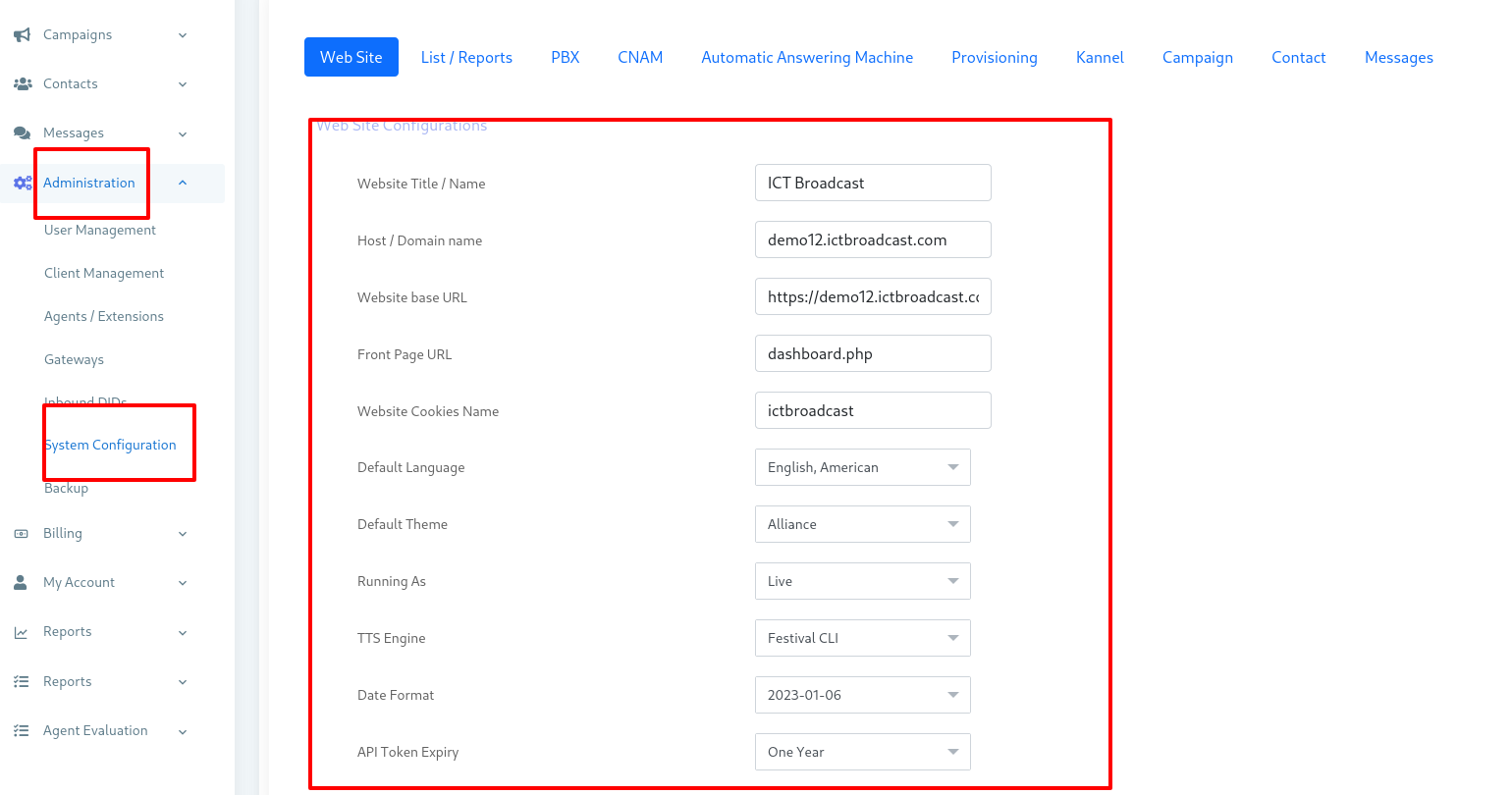Image resolution: width=1512 pixels, height=795 pixels.
Task: Open Automatic Answering Machine tab
Action: [x=807, y=57]
